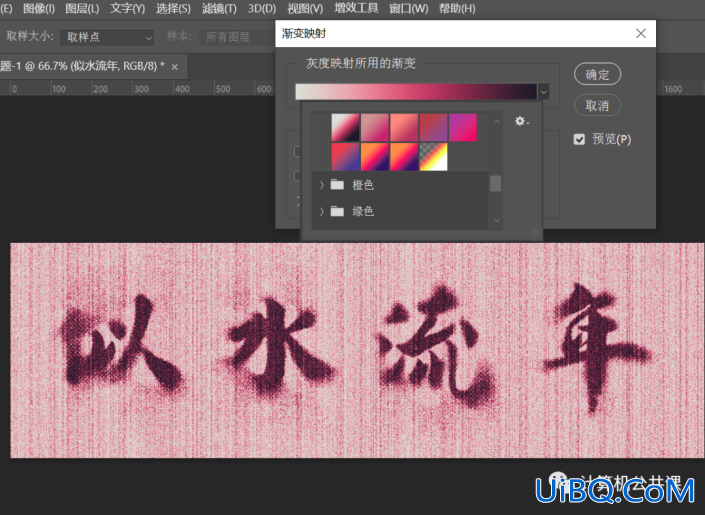Screen dimensions: 705x515
Task: Select the orange-magenta-navy gradient, third in row two
Action: pyautogui.click(x=404, y=157)
